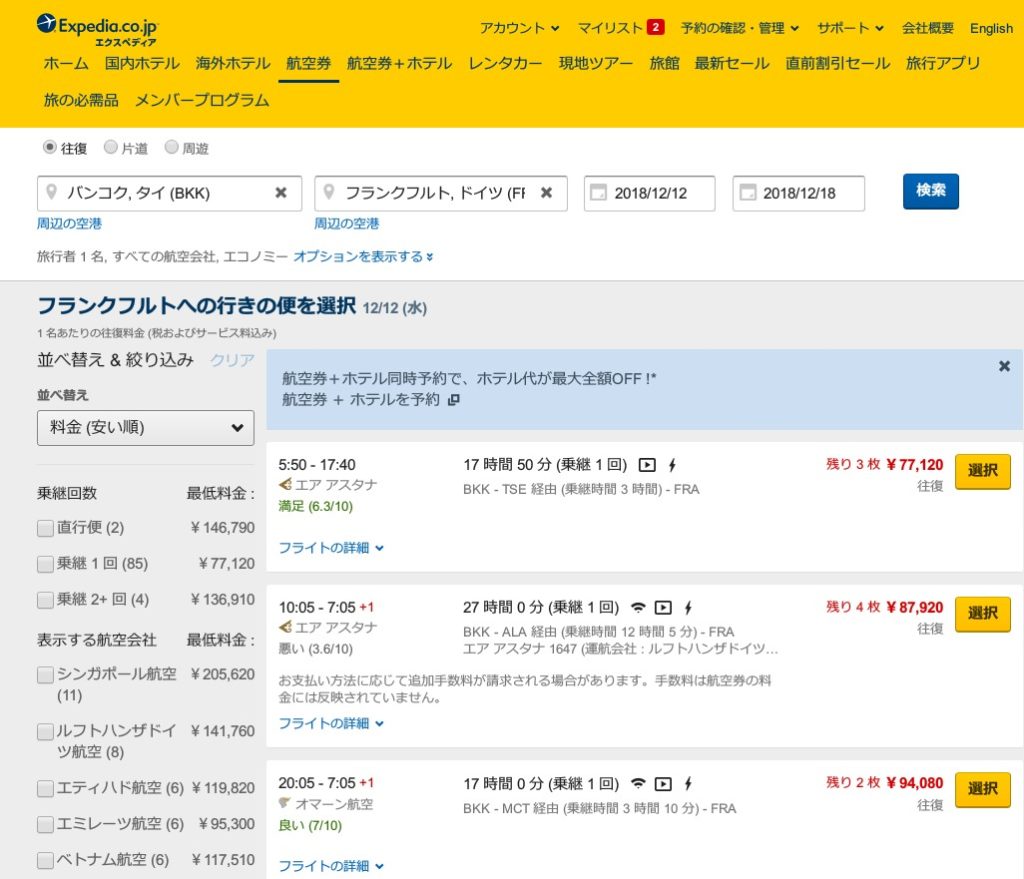The height and width of the screenshot is (879, 1024).
Task: Click the 2018/12/18 return date field
Action: (x=799, y=193)
